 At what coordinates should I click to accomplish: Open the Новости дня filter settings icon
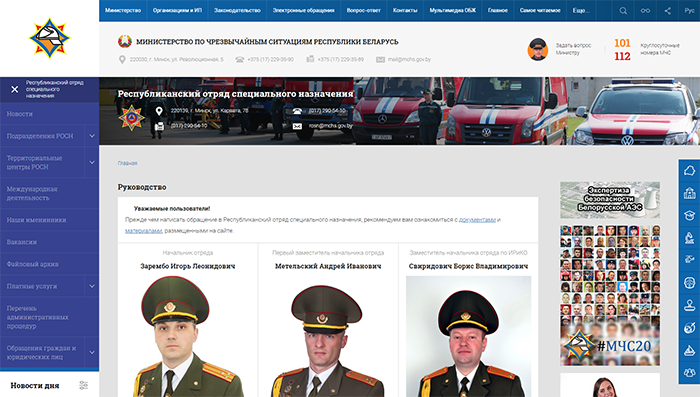click(83, 385)
